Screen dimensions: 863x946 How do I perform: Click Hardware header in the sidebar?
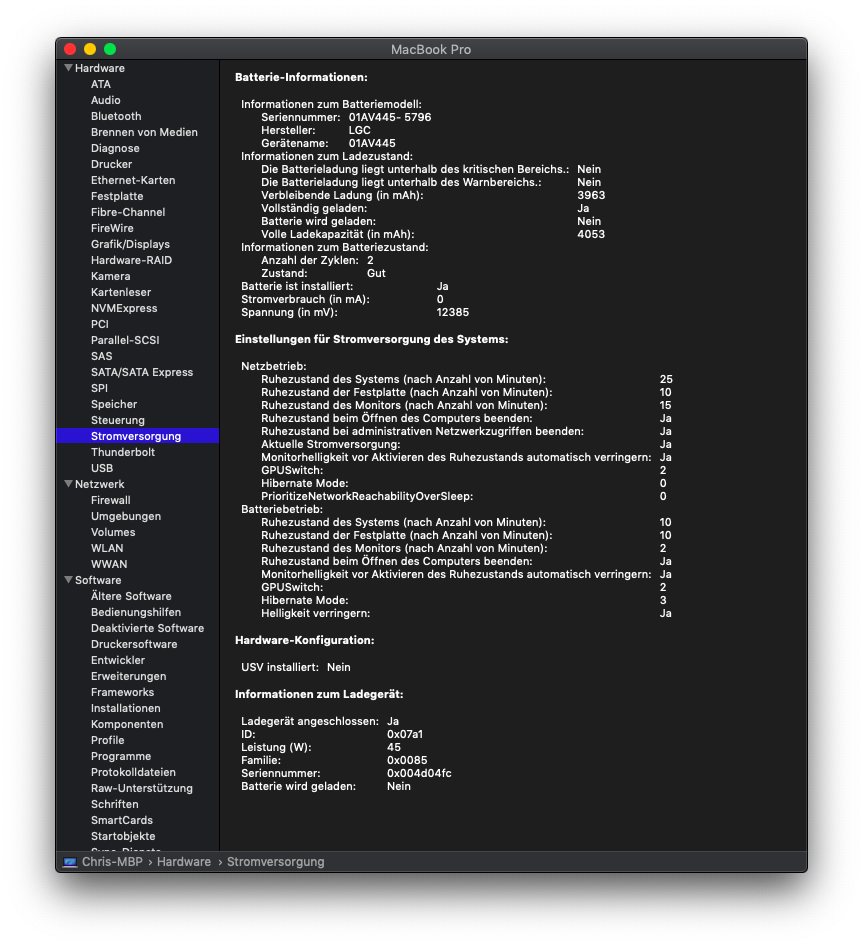coord(100,68)
